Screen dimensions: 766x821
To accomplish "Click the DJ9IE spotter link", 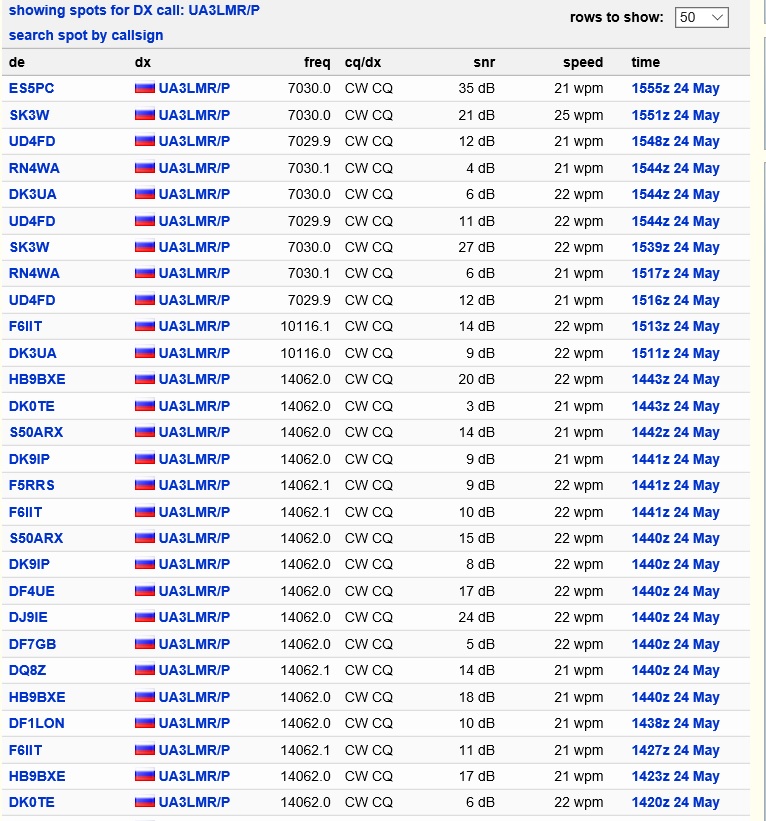I will tap(28, 617).
